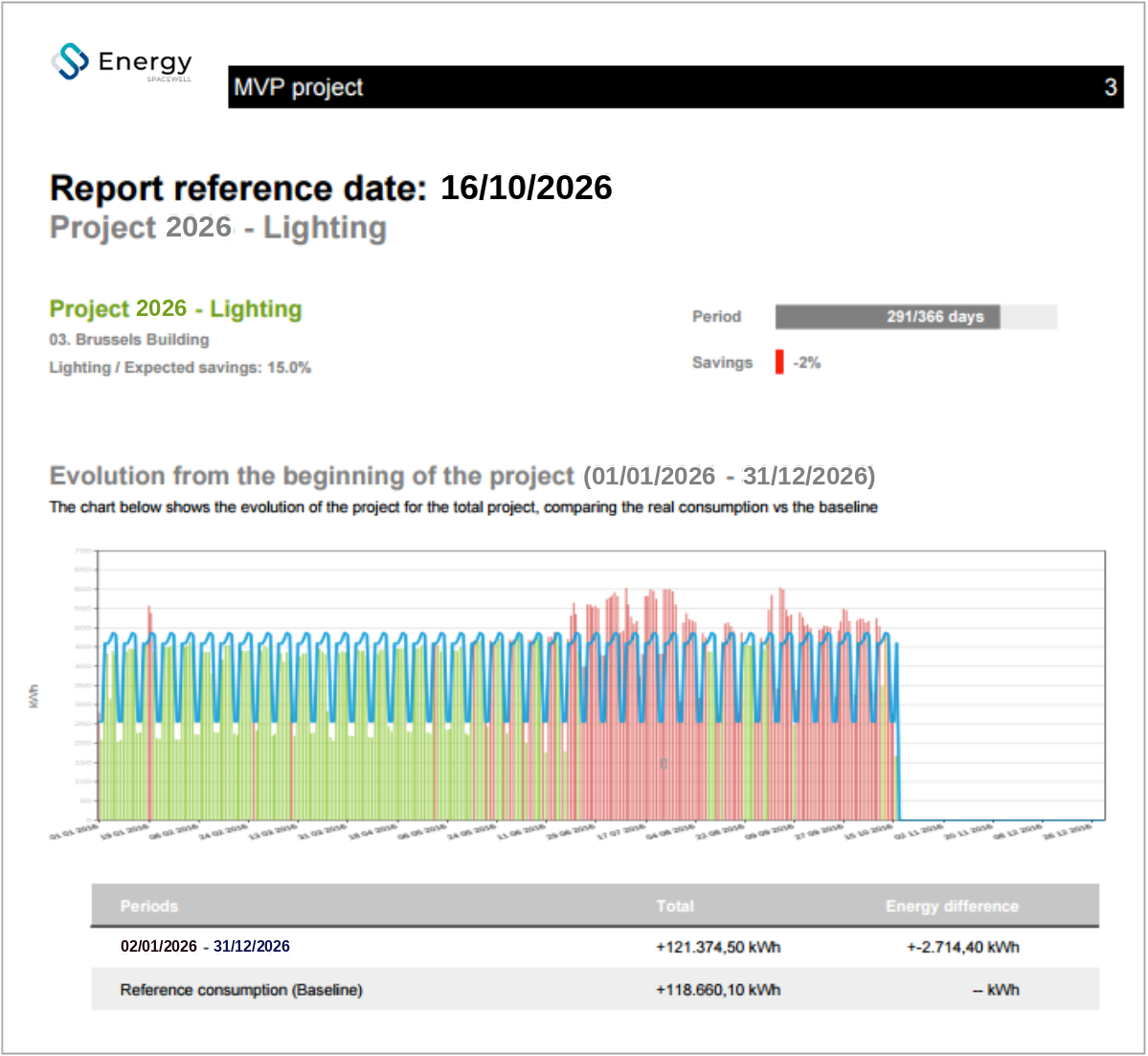Select the '+121.374,50 kWh' total value
Image resolution: width=1148 pixels, height=1056 pixels.
[x=718, y=947]
